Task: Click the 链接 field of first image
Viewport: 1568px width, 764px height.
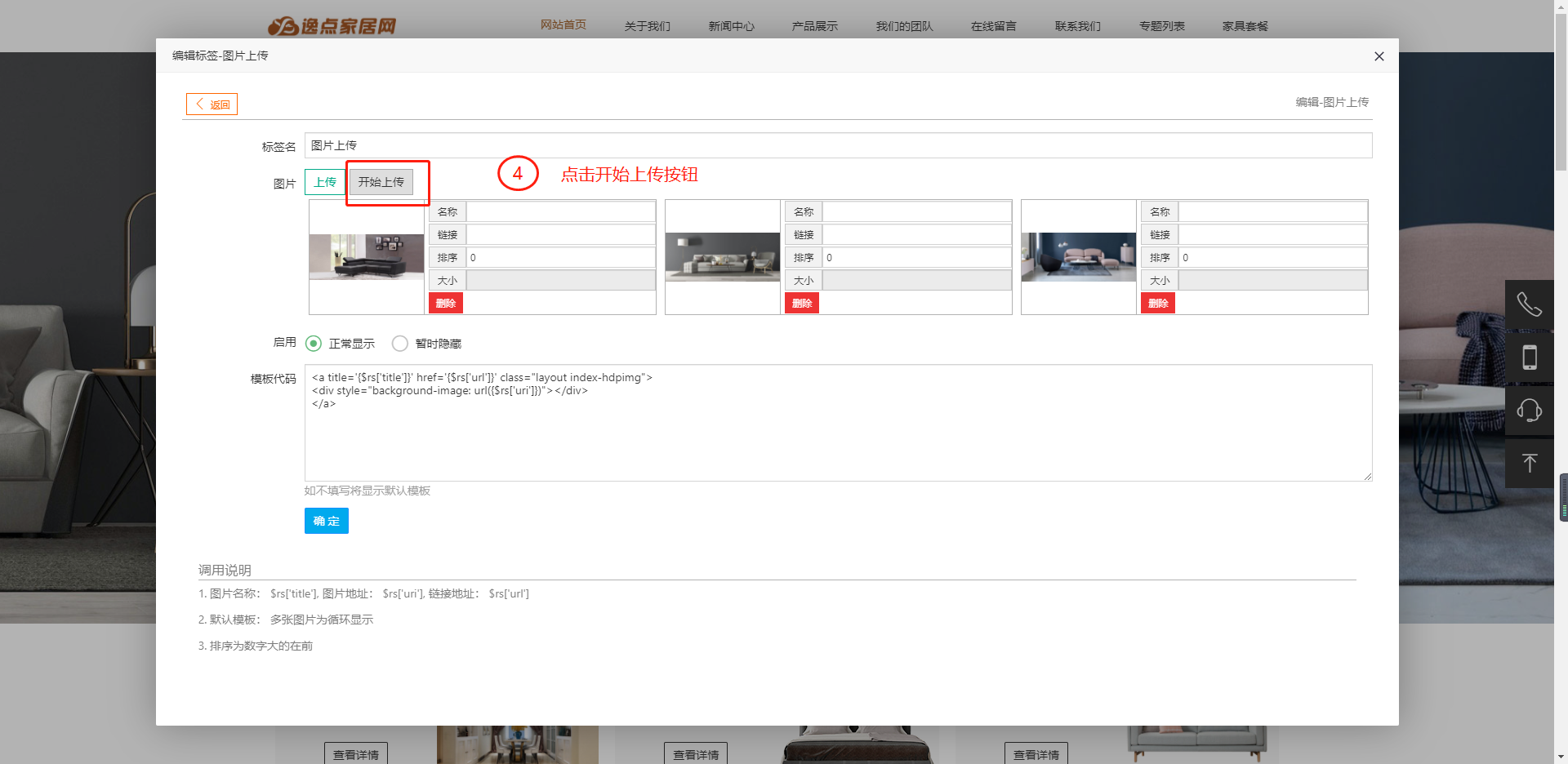Action: pos(560,235)
